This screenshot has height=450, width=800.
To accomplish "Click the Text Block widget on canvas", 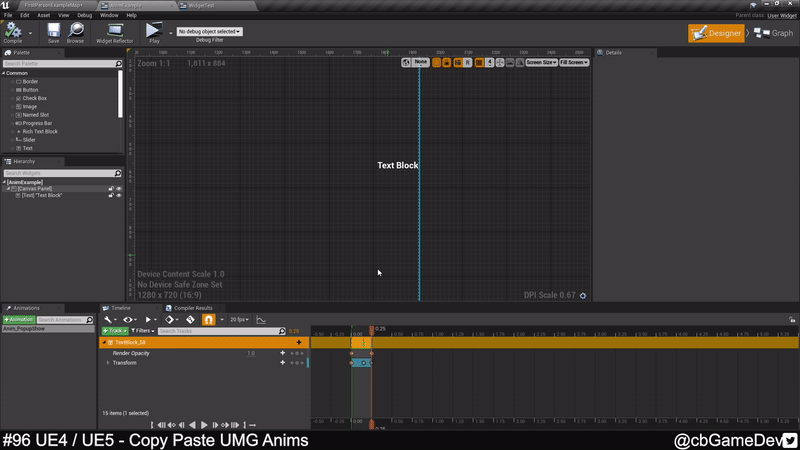I will pyautogui.click(x=397, y=165).
